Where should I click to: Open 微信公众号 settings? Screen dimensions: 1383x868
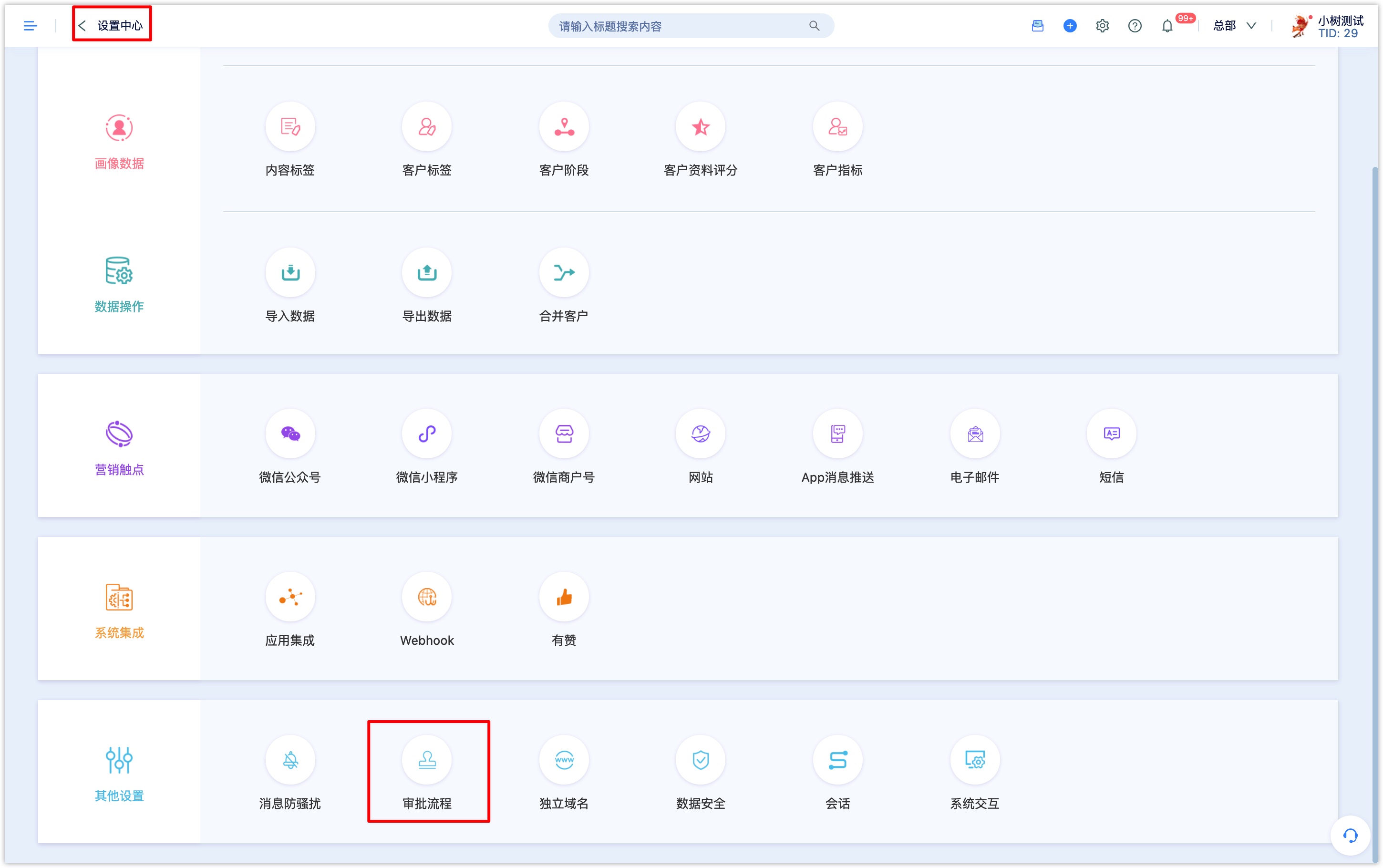click(290, 446)
